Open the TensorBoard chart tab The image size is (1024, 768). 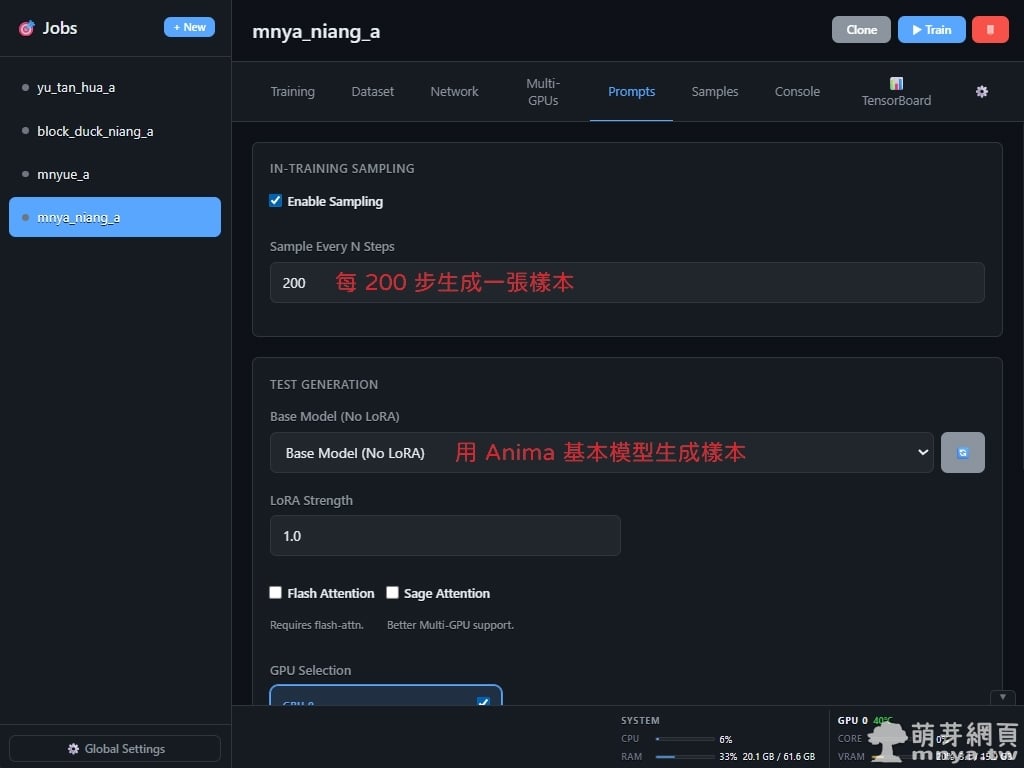pos(896,92)
